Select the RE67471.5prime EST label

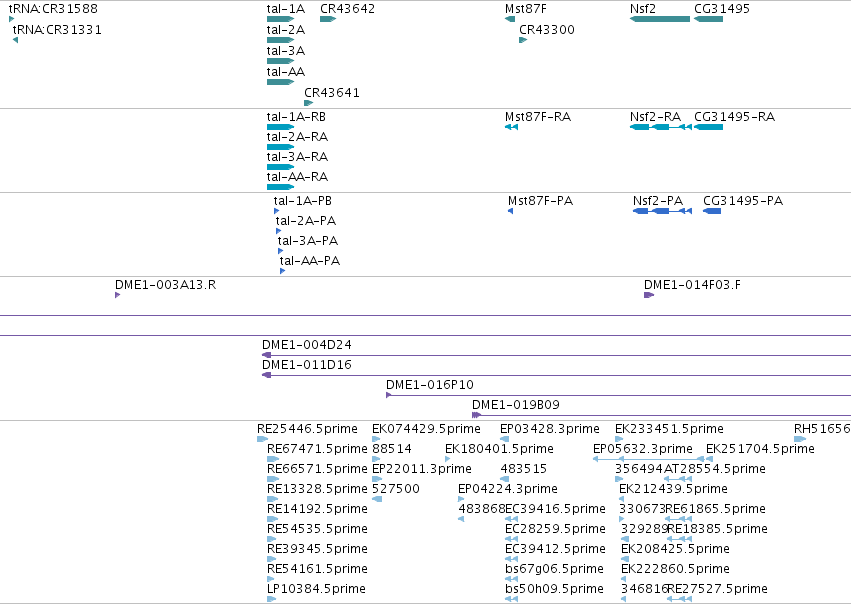click(x=317, y=449)
